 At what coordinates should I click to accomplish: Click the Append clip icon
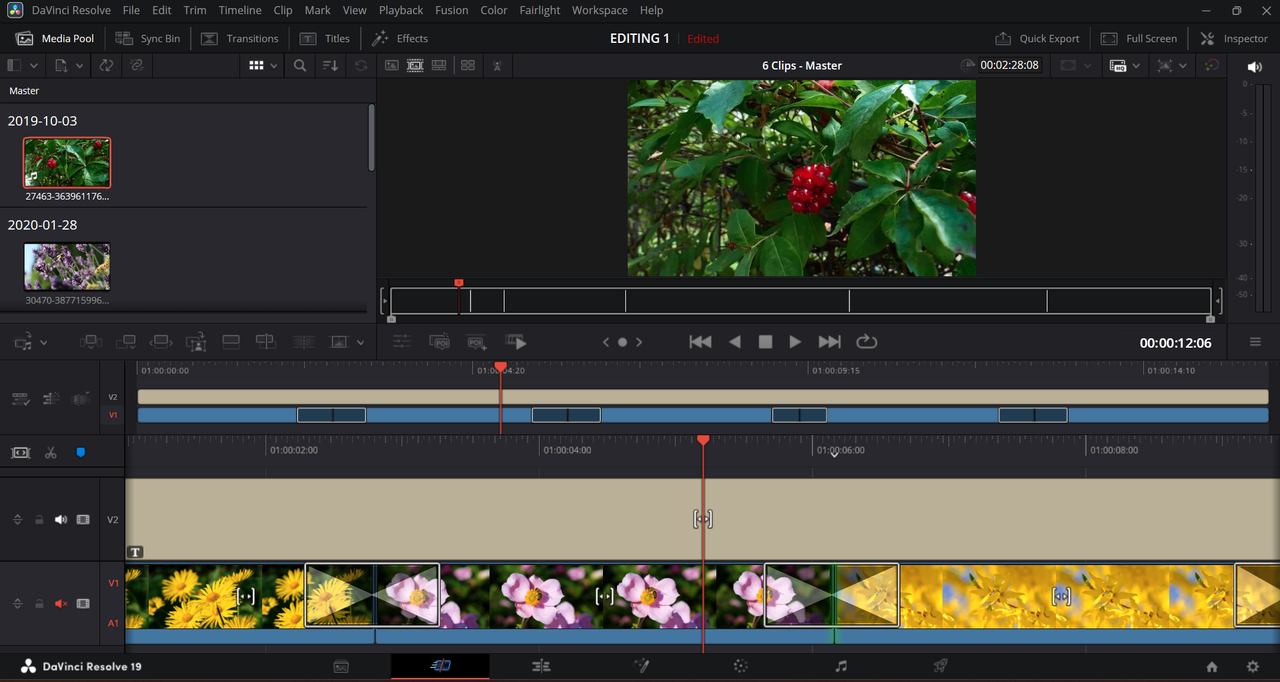[126, 342]
